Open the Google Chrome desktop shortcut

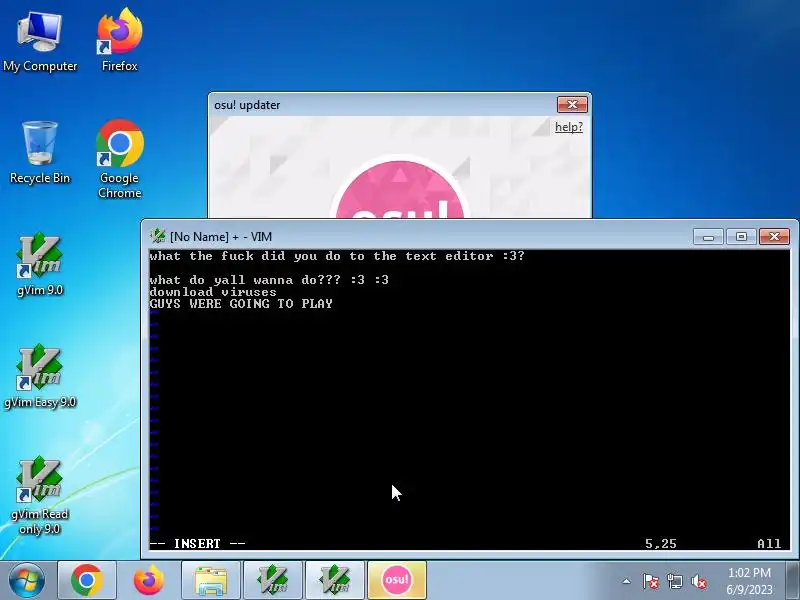(x=119, y=159)
